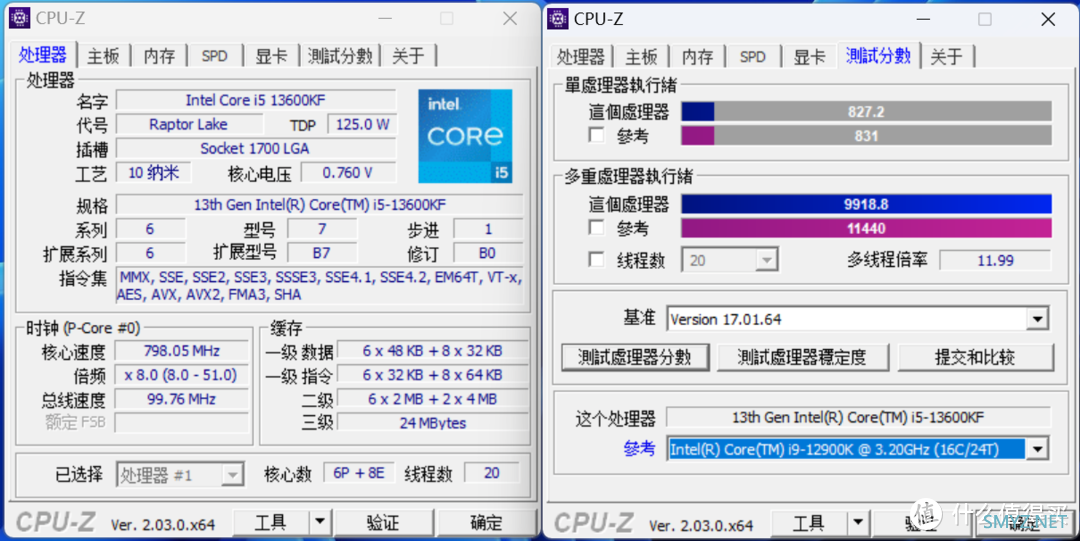Click the 核心速度 798.05 MHz value
Screen dimensions: 1080x541
(181, 351)
